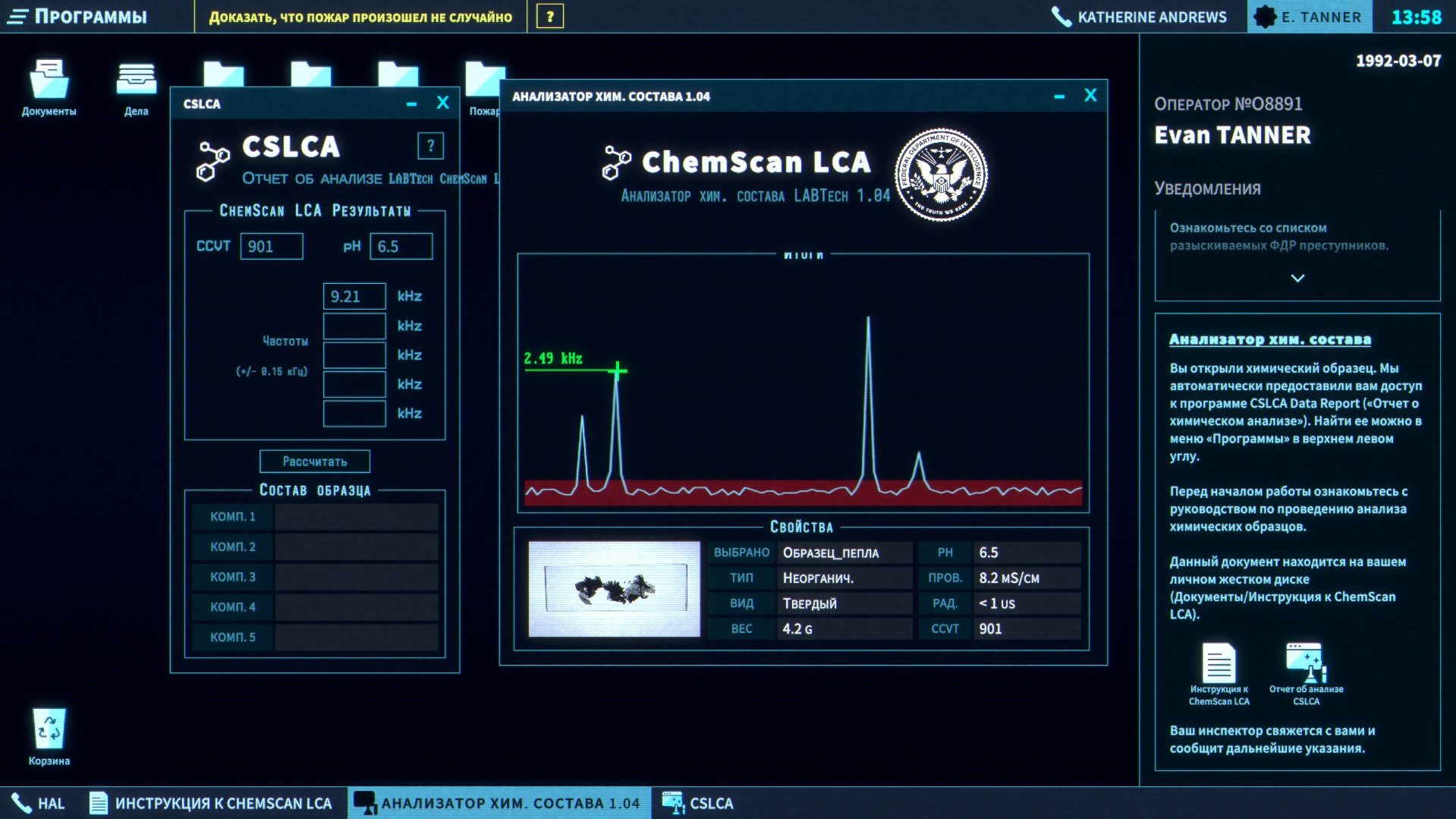Click the ChemScan LCA molecule logo icon

pos(616,162)
